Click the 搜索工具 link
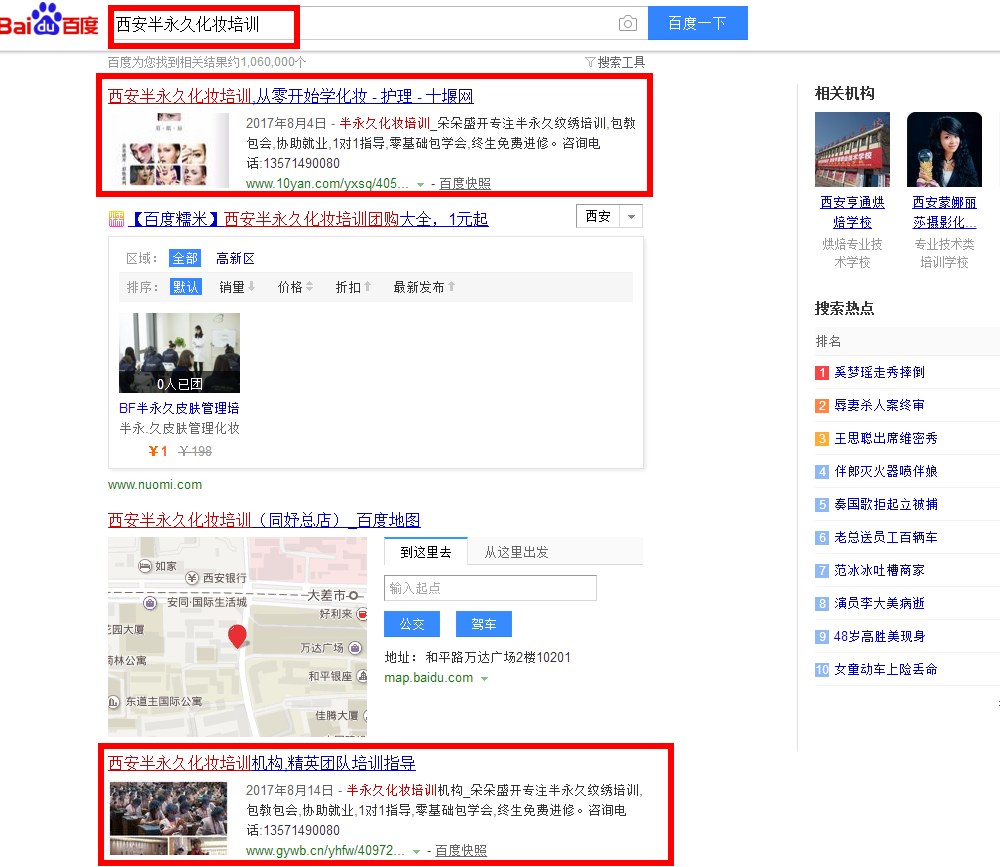The height and width of the screenshot is (867, 1000). coord(621,62)
